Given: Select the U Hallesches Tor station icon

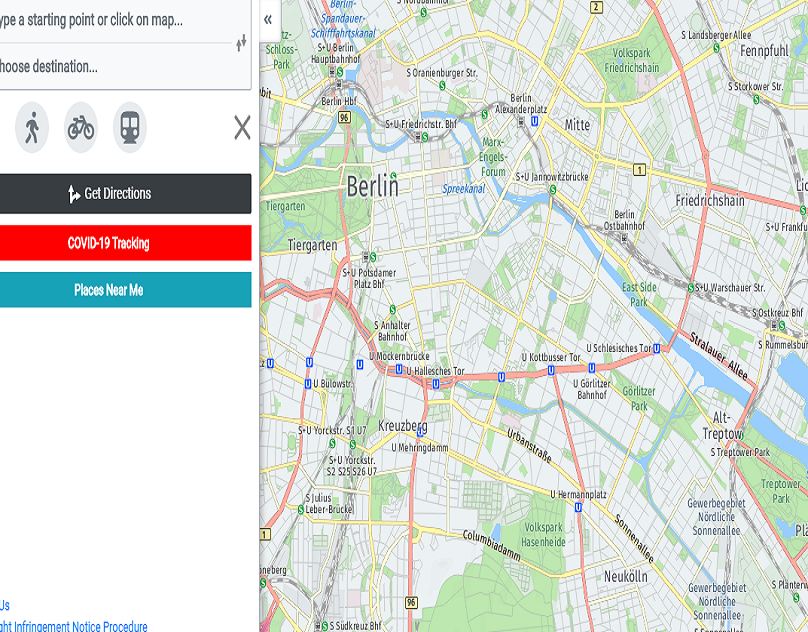Looking at the screenshot, I should pyautogui.click(x=399, y=368).
